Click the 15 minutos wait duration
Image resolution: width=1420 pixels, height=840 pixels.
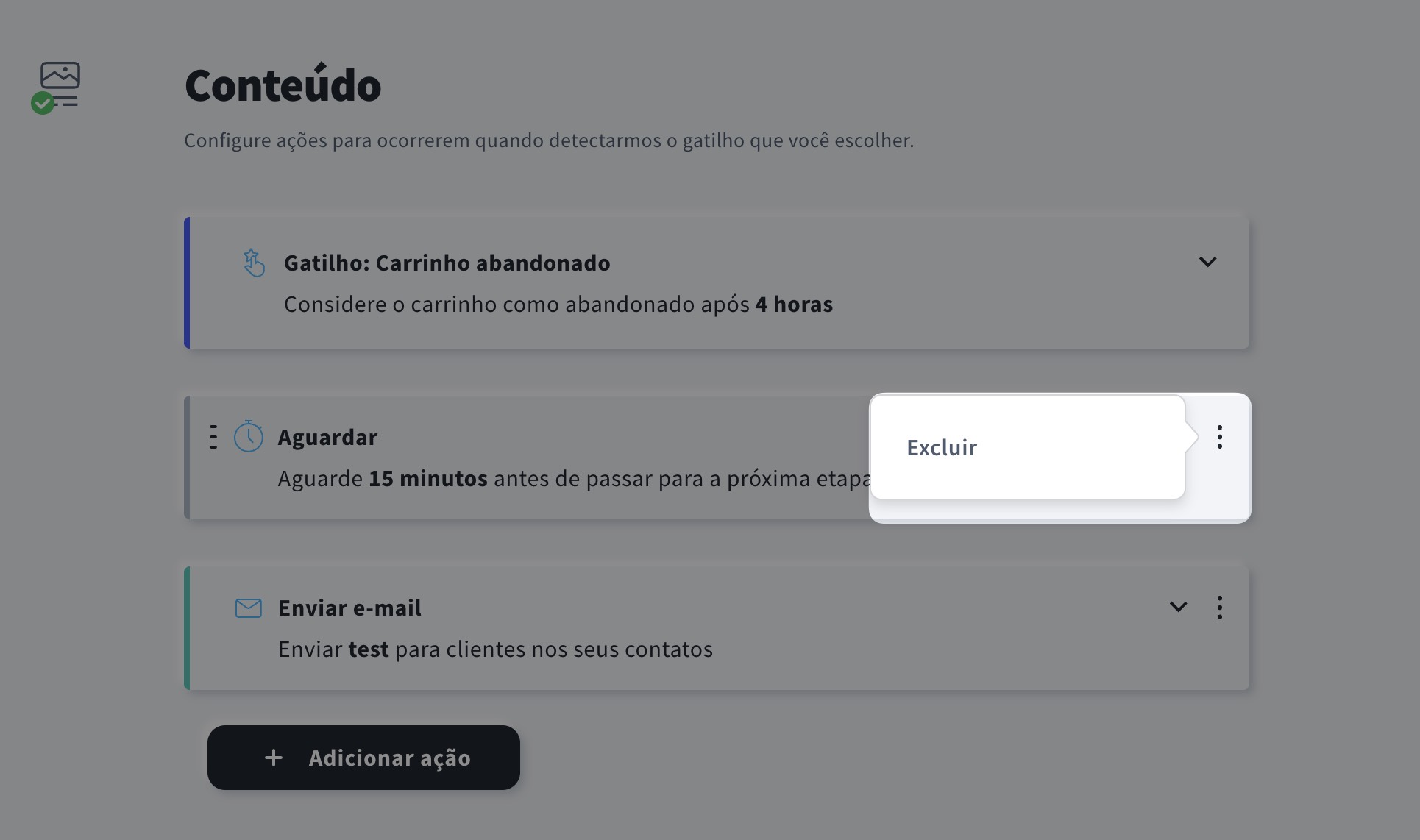(x=427, y=478)
